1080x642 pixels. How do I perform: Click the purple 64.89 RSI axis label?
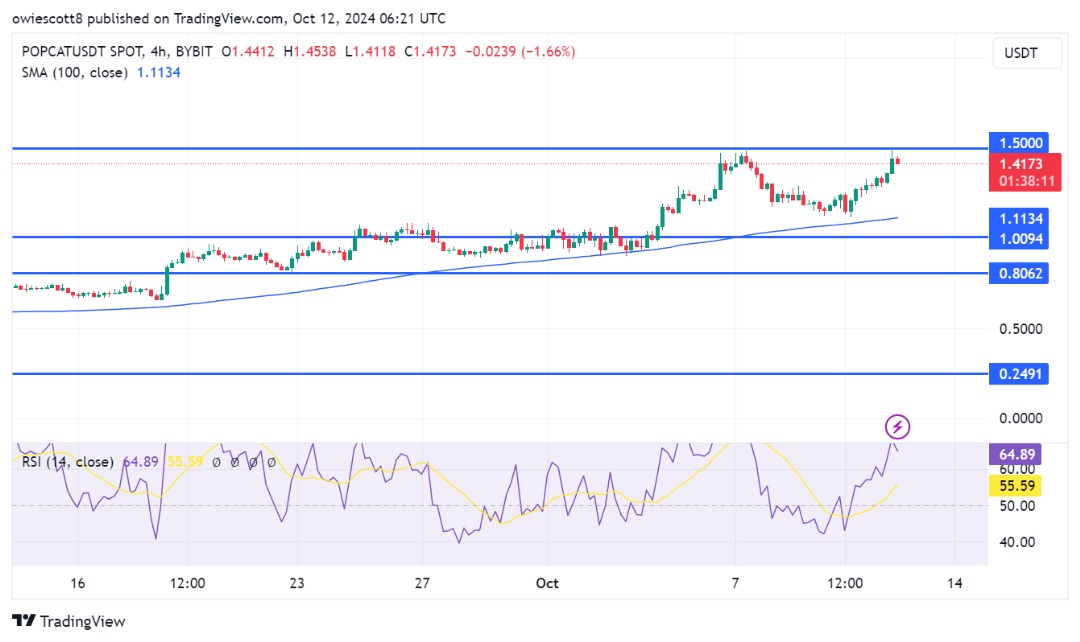[1017, 454]
